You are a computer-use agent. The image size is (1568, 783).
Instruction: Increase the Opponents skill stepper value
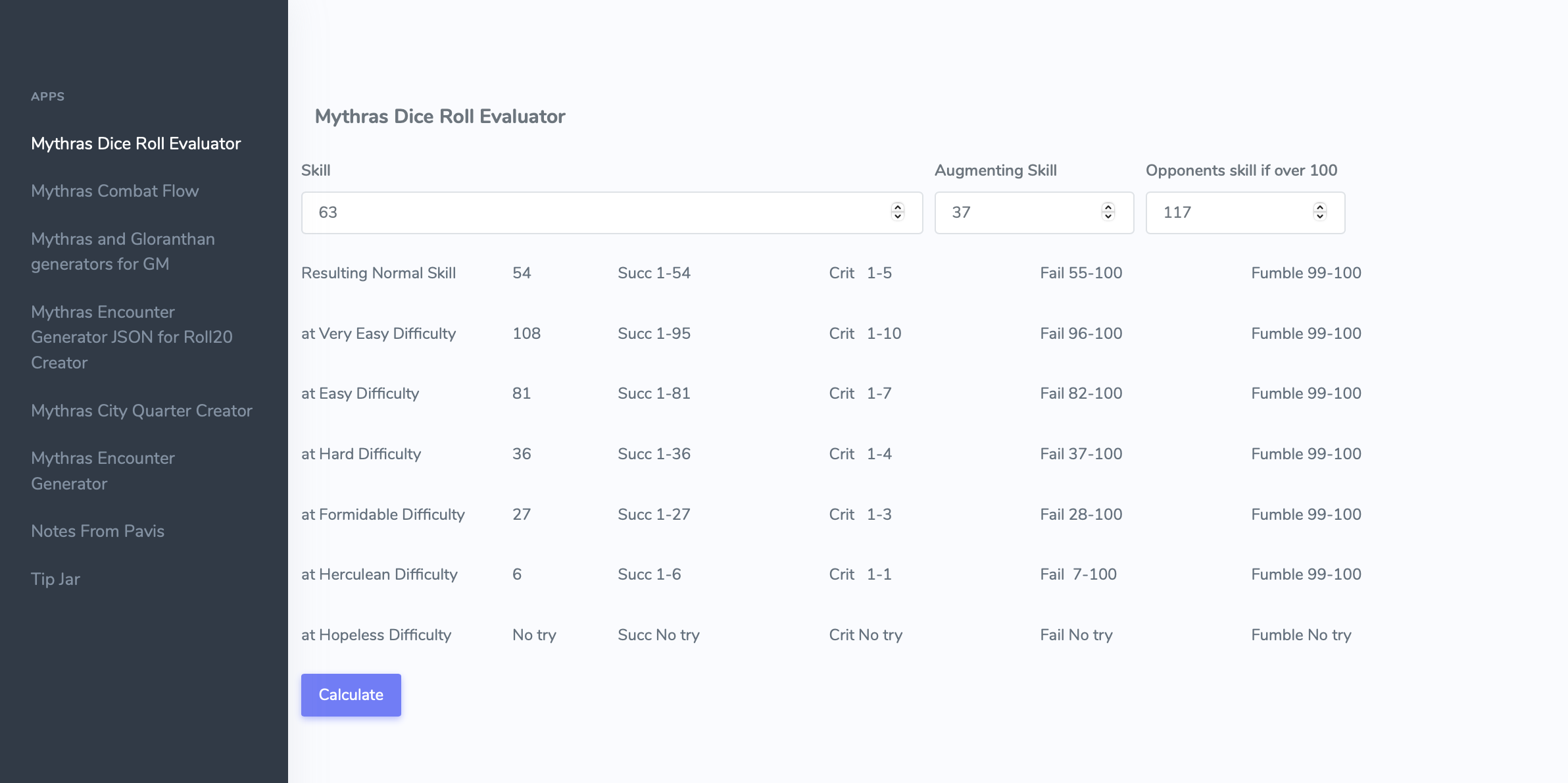[1319, 207]
